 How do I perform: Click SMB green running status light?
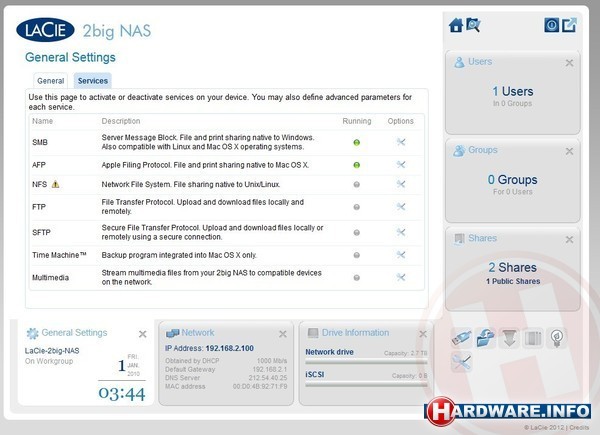tap(356, 142)
